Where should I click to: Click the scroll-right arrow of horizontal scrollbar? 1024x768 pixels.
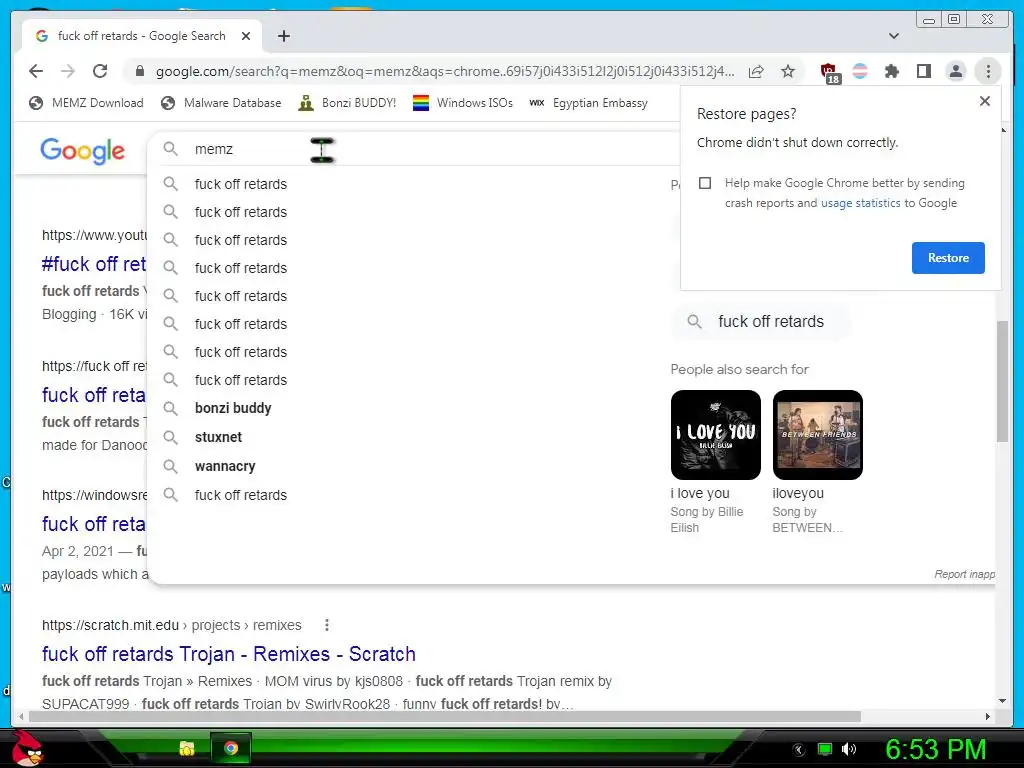[987, 716]
